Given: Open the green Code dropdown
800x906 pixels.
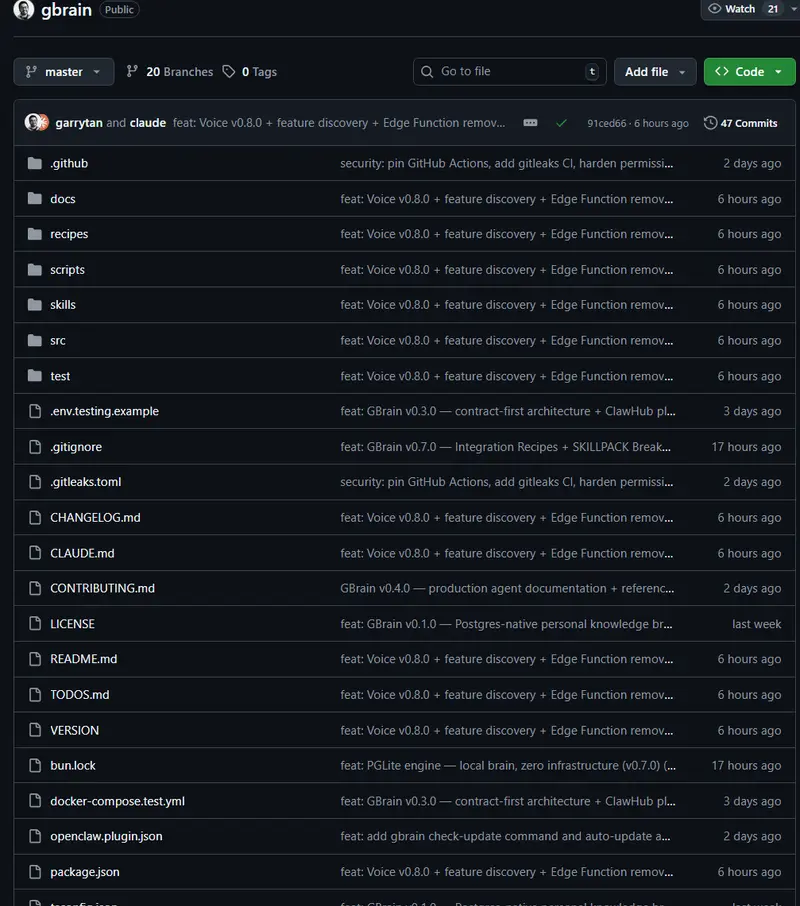Looking at the screenshot, I should pos(749,72).
